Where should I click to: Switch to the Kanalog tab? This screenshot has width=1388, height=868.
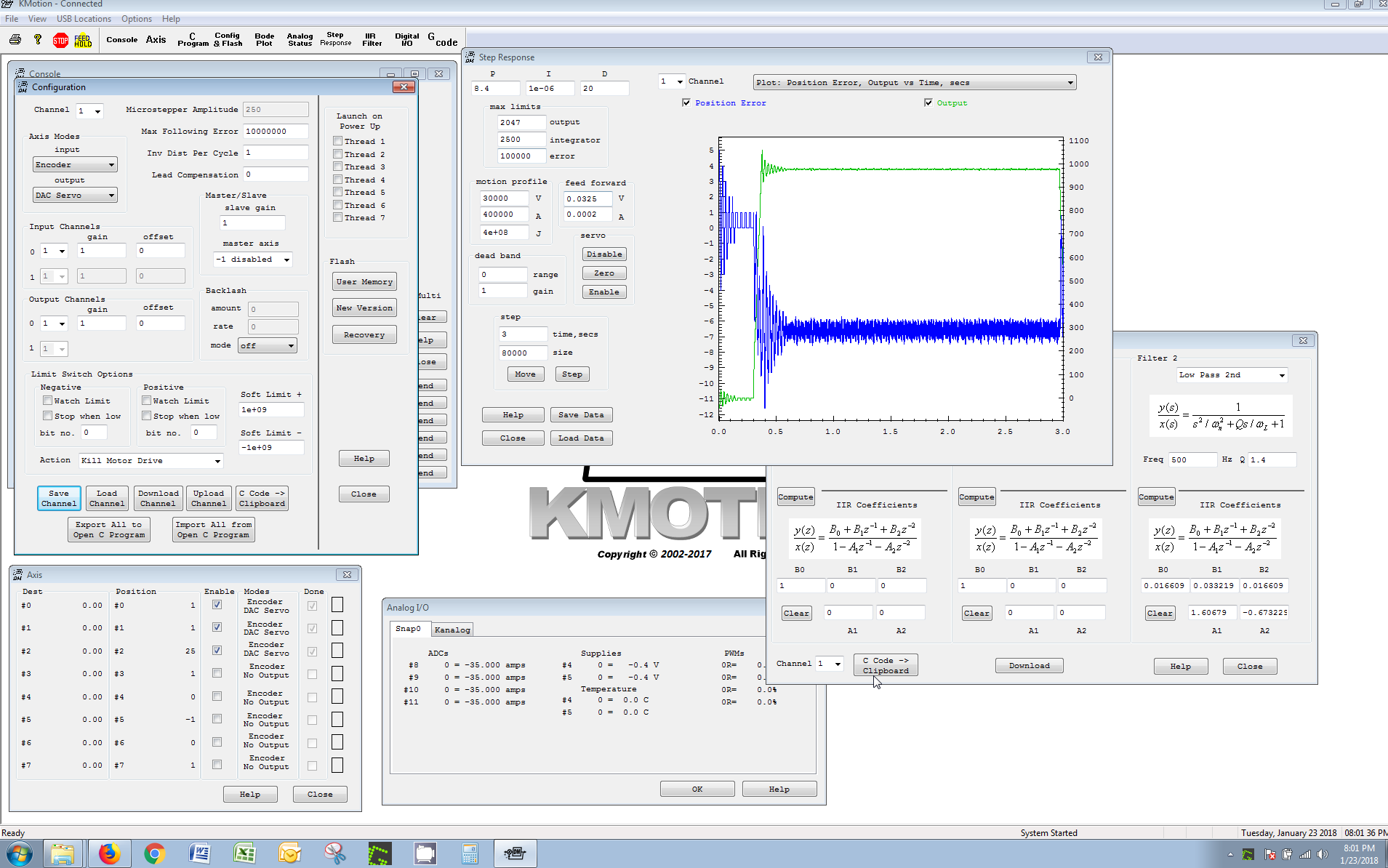452,630
